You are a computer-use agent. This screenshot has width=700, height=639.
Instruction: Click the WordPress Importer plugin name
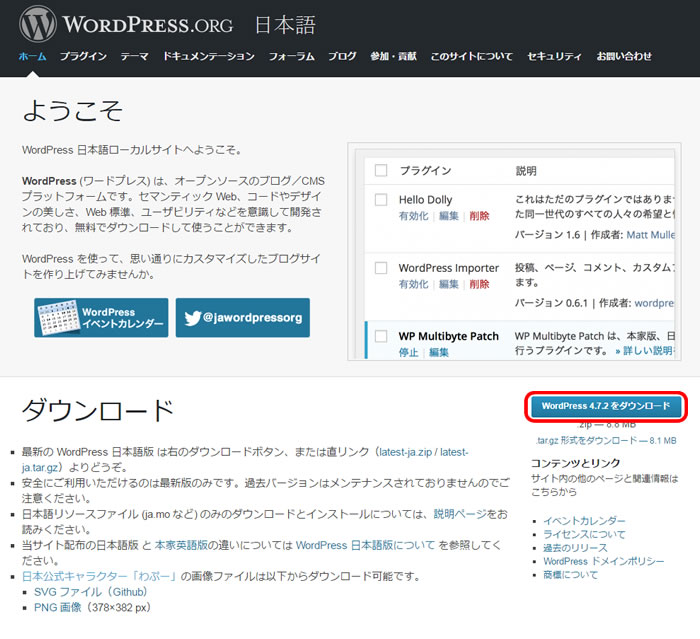(x=449, y=268)
